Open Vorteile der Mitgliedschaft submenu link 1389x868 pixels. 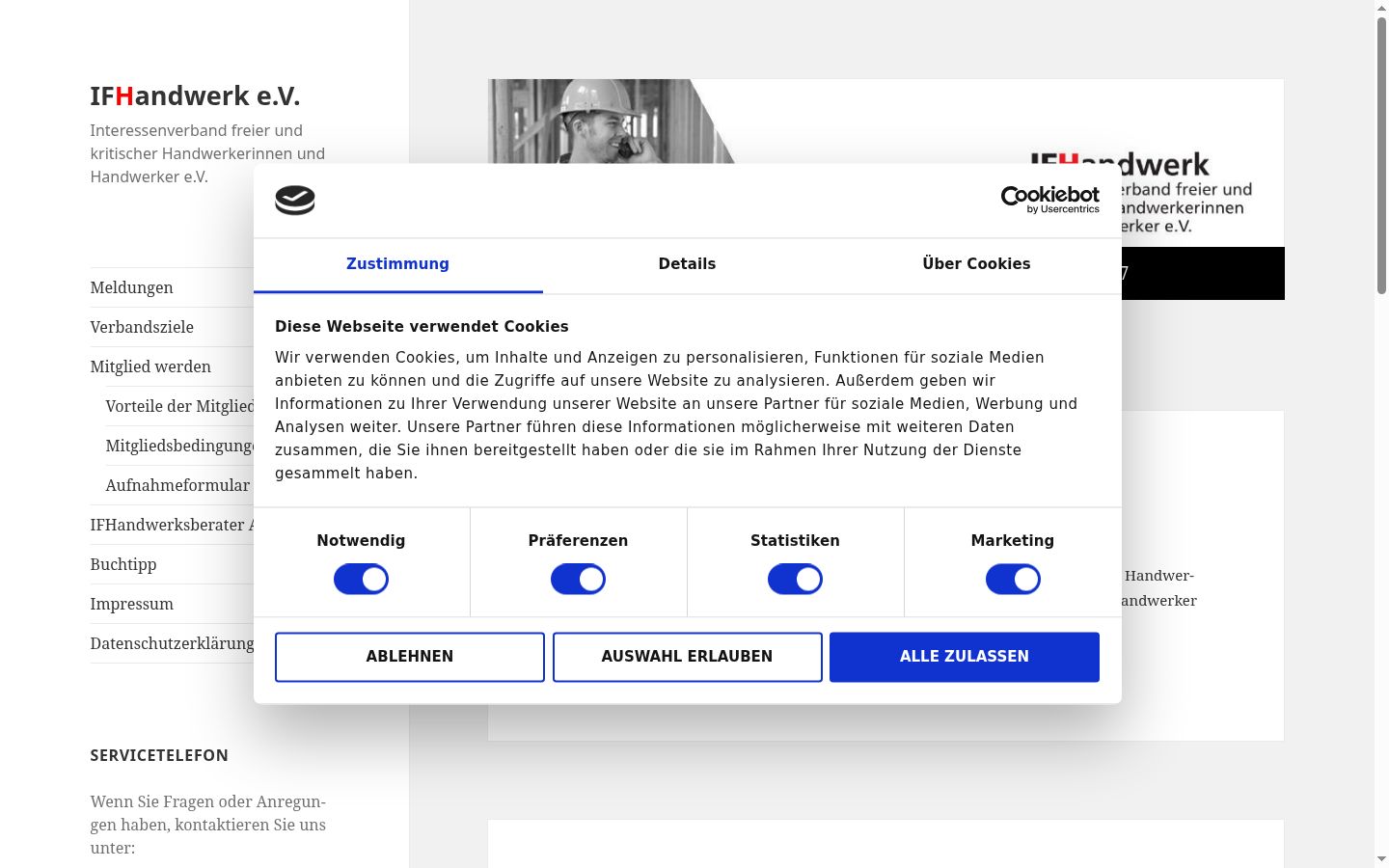179,406
